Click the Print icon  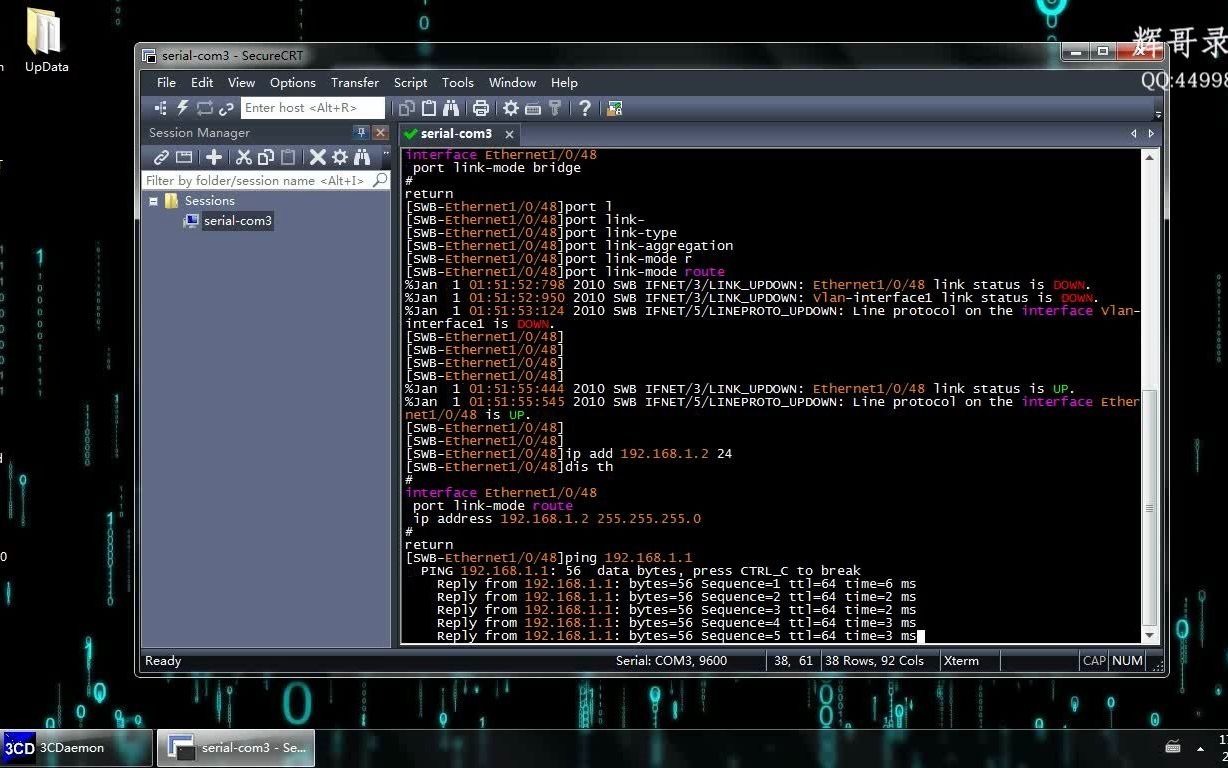(481, 108)
